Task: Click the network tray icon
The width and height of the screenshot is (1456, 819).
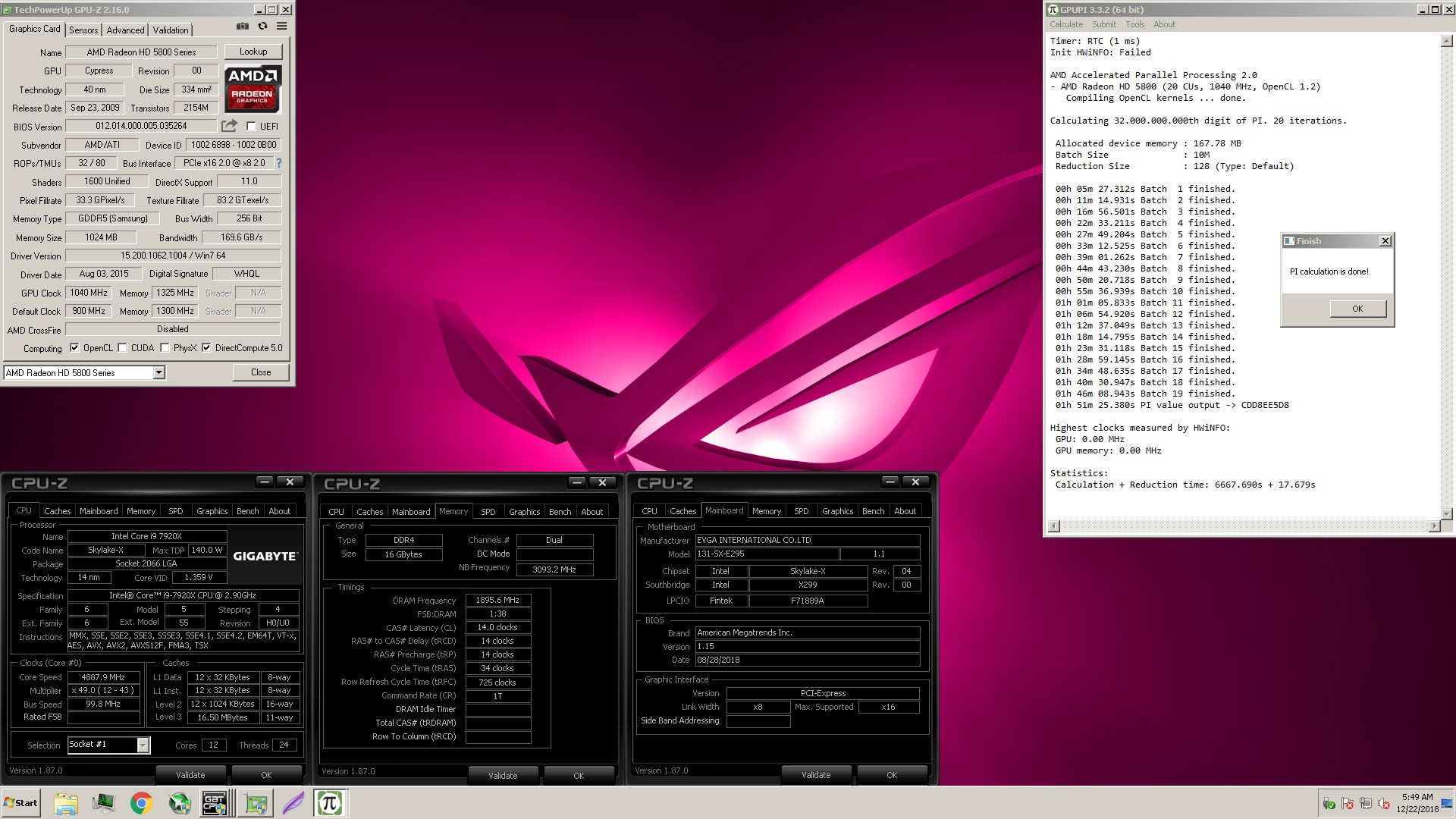Action: pos(1366,804)
